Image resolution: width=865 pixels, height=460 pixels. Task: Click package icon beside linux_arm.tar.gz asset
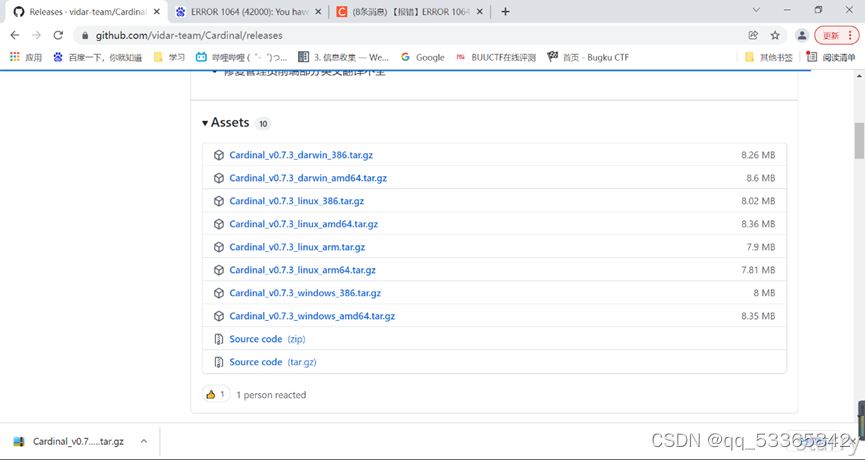click(x=219, y=247)
